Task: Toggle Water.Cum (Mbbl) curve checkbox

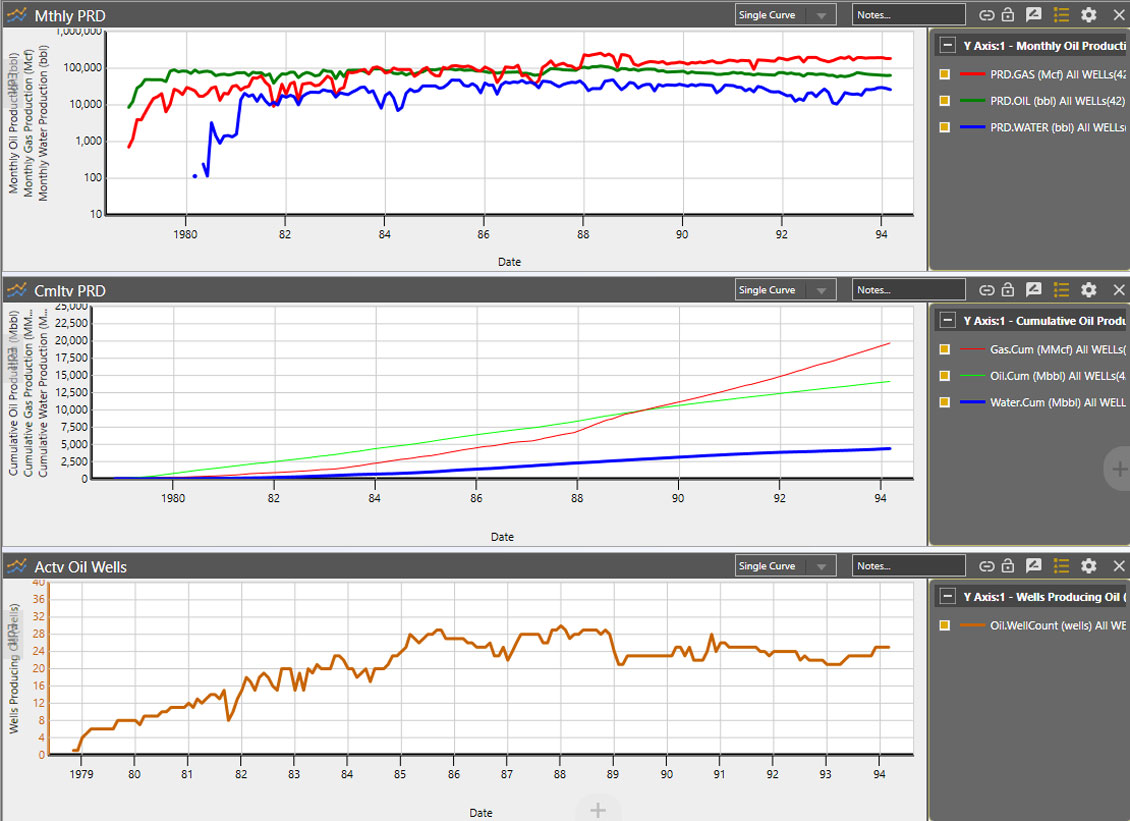Action: [x=944, y=402]
